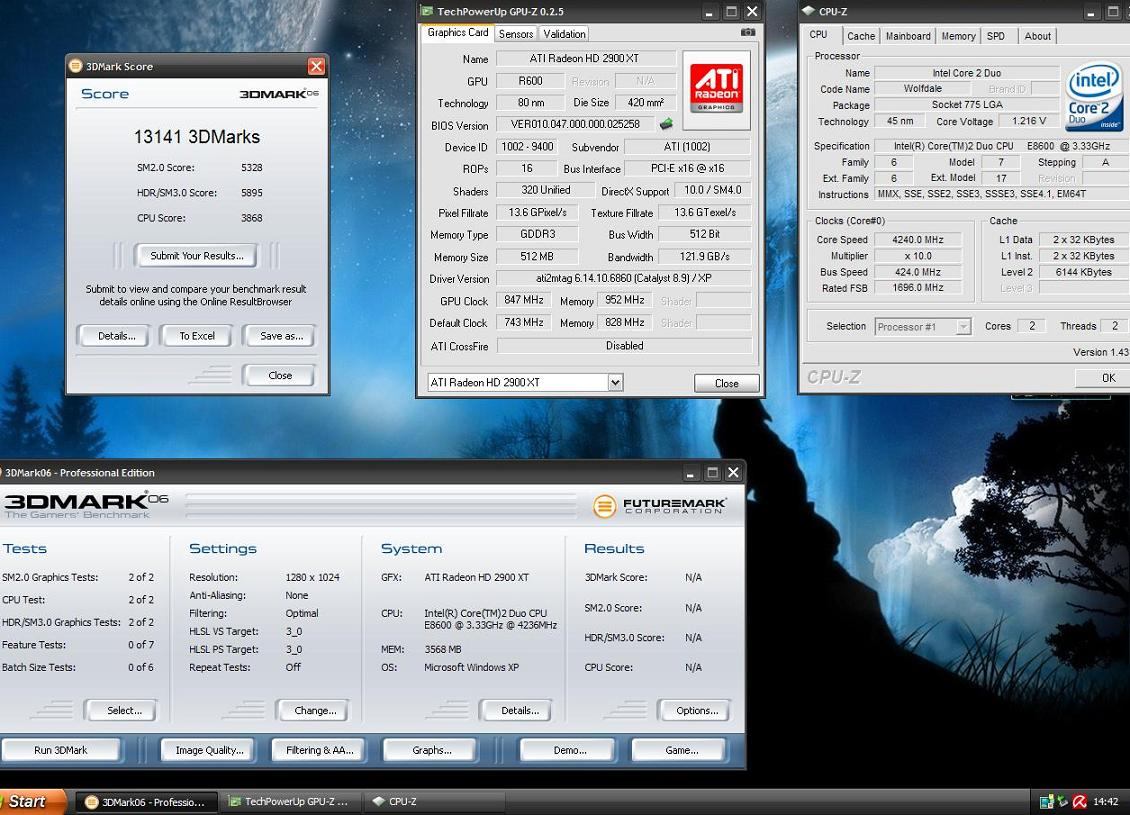Click the Rated FSB value 1696.0 MHz
Screen dimensions: 1130x815
click(917, 288)
